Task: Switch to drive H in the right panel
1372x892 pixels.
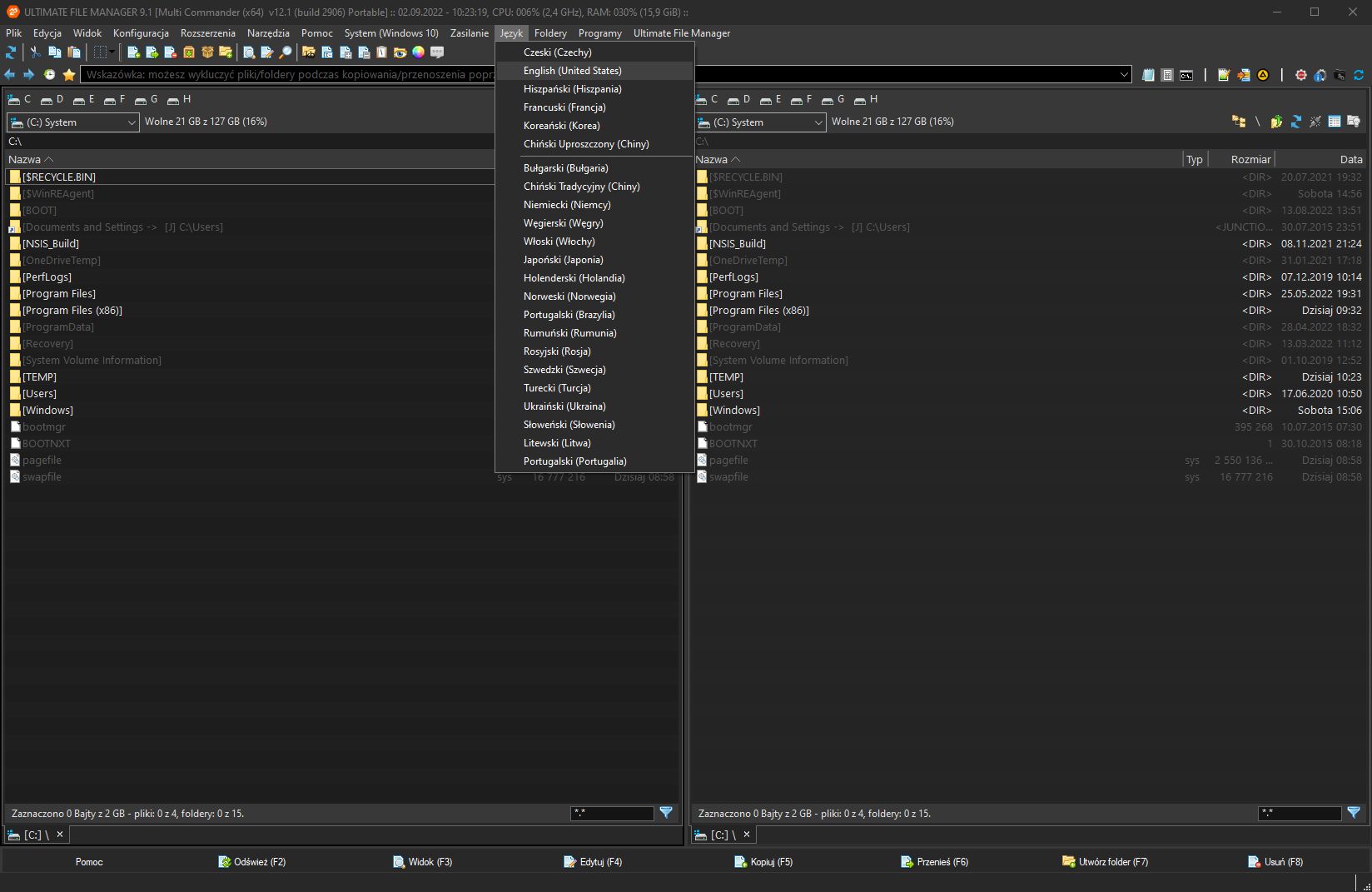Action: click(866, 99)
